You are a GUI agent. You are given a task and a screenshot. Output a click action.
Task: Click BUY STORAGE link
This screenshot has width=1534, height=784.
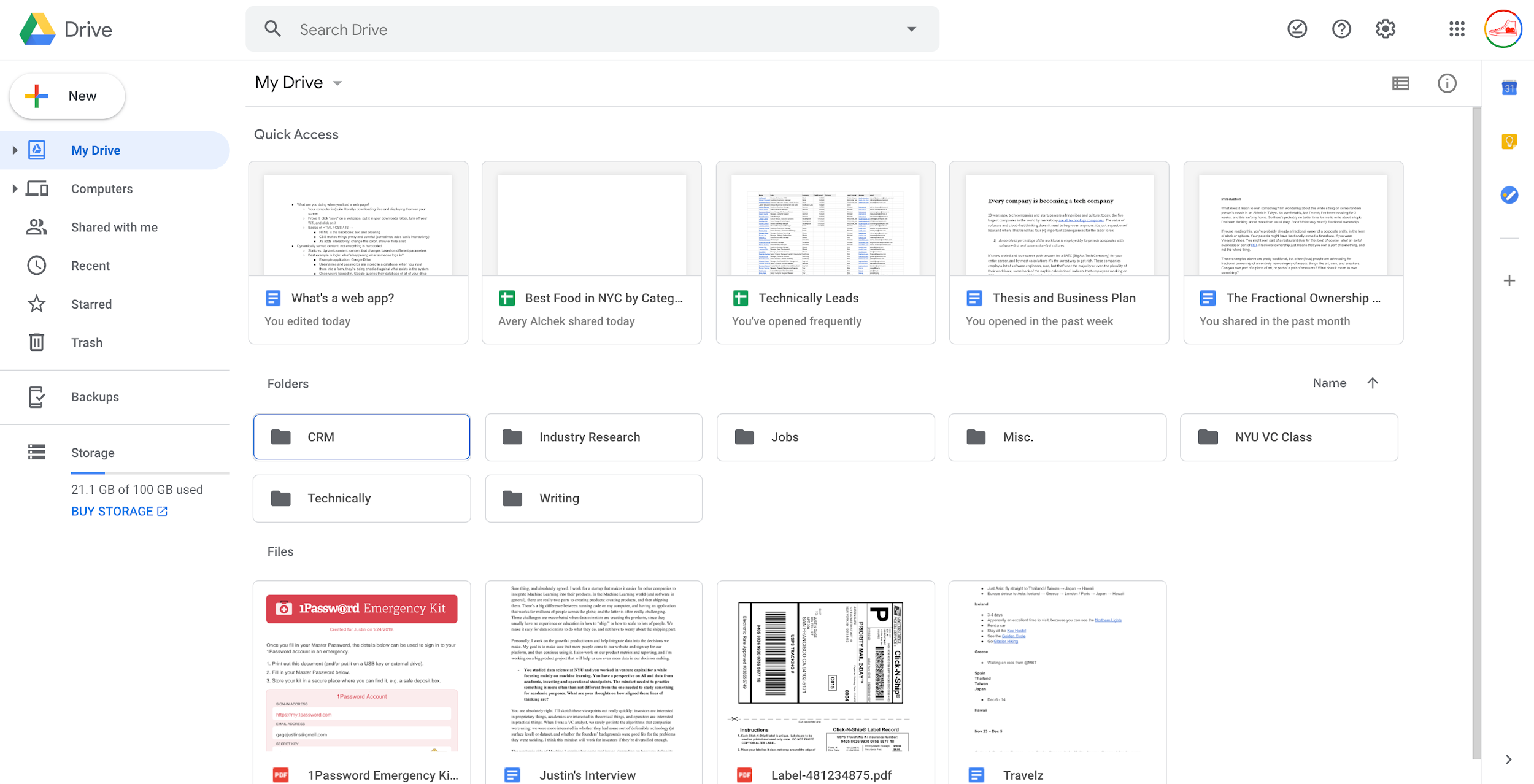(x=118, y=511)
